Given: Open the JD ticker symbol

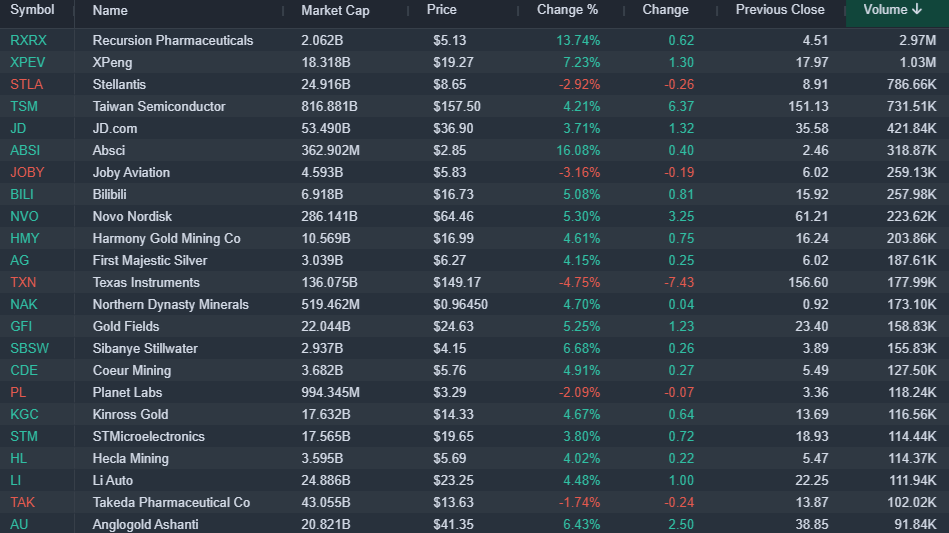Looking at the screenshot, I should 18,128.
